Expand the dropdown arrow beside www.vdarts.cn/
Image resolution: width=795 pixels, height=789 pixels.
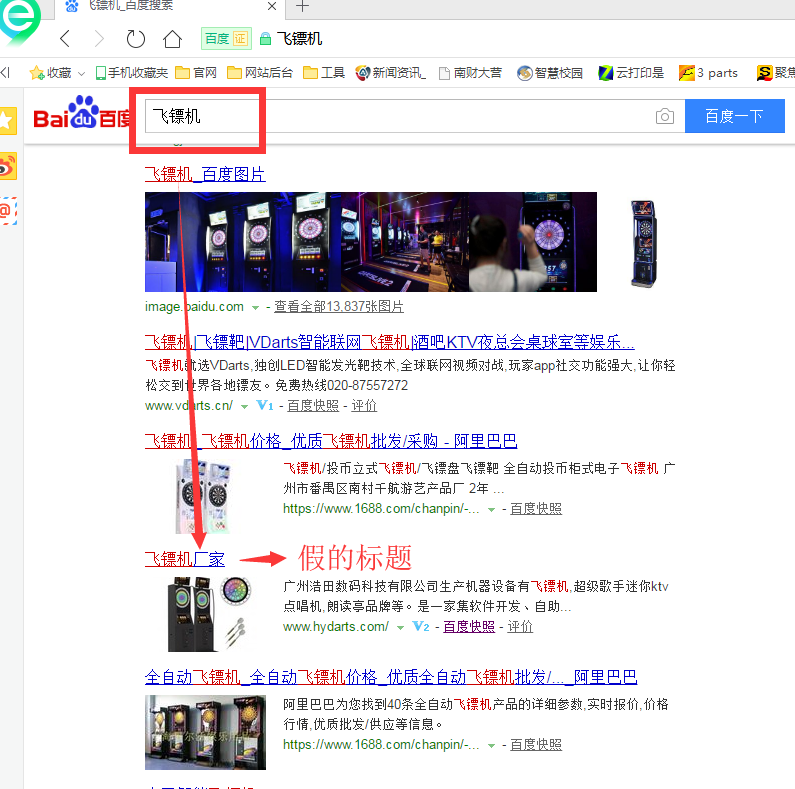tap(244, 407)
